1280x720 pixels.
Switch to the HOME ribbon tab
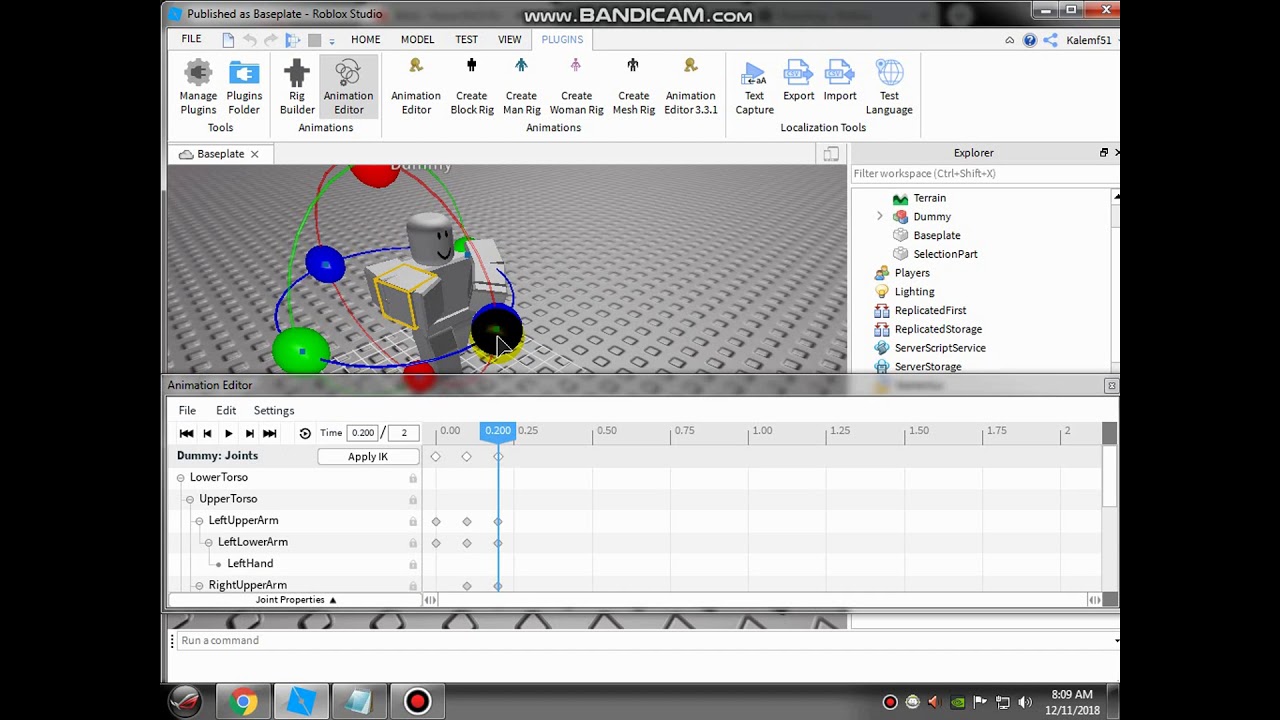coord(365,39)
